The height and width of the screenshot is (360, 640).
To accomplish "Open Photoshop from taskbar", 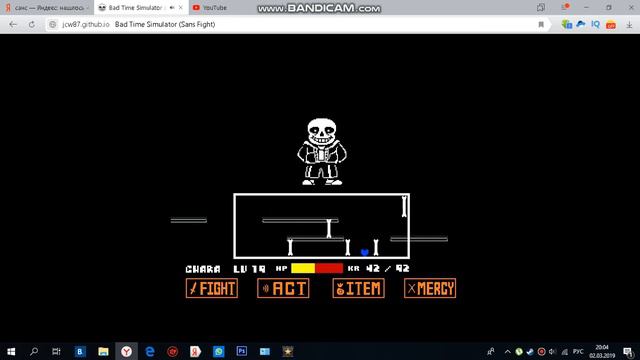I will pyautogui.click(x=242, y=351).
